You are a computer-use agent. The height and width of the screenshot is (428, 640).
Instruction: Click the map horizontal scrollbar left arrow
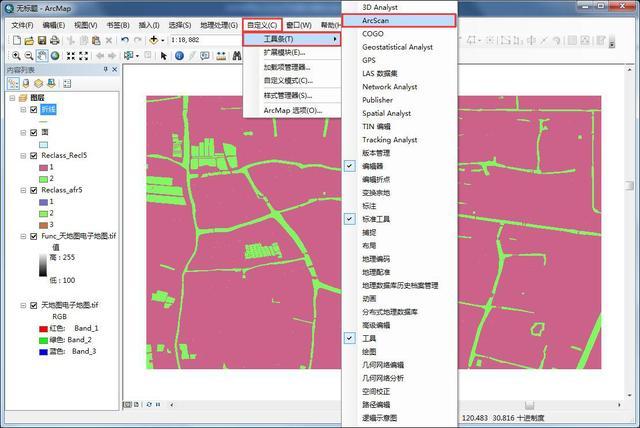172,405
